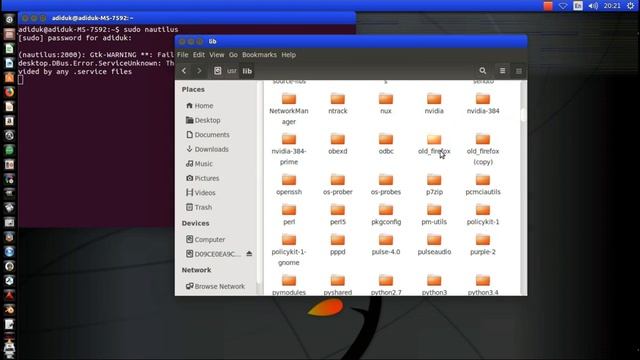Select the pcmciautils folder icon
The width and height of the screenshot is (640, 360).
(483, 180)
